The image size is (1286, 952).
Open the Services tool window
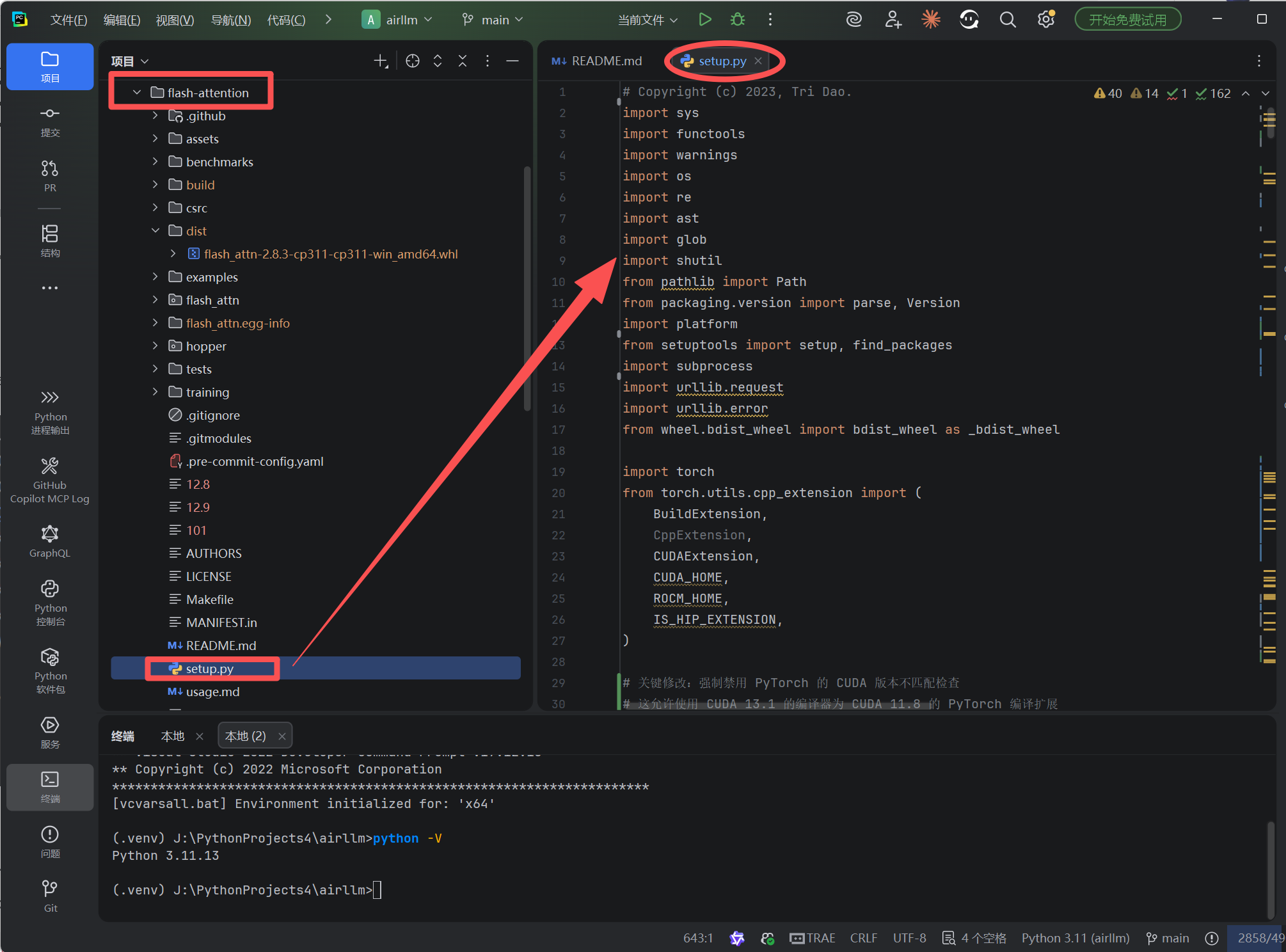[50, 732]
